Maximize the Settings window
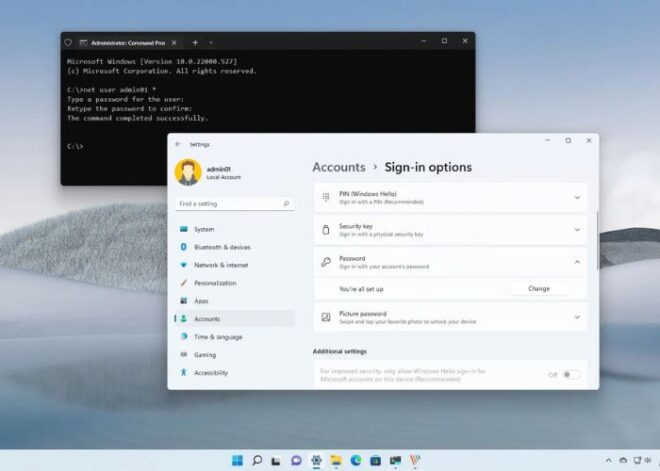The height and width of the screenshot is (471, 660). (568, 141)
